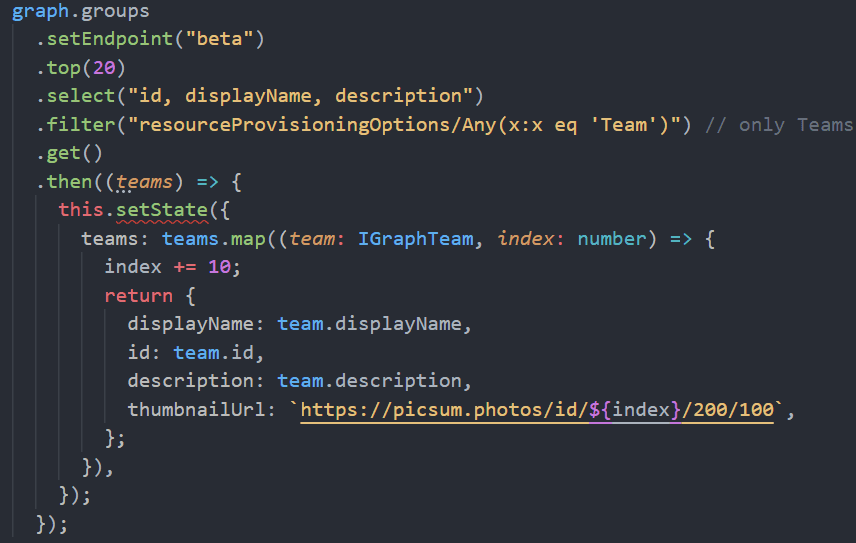Click the italic "teams" parameter in then()
This screenshot has width=856, height=543.
(144, 182)
